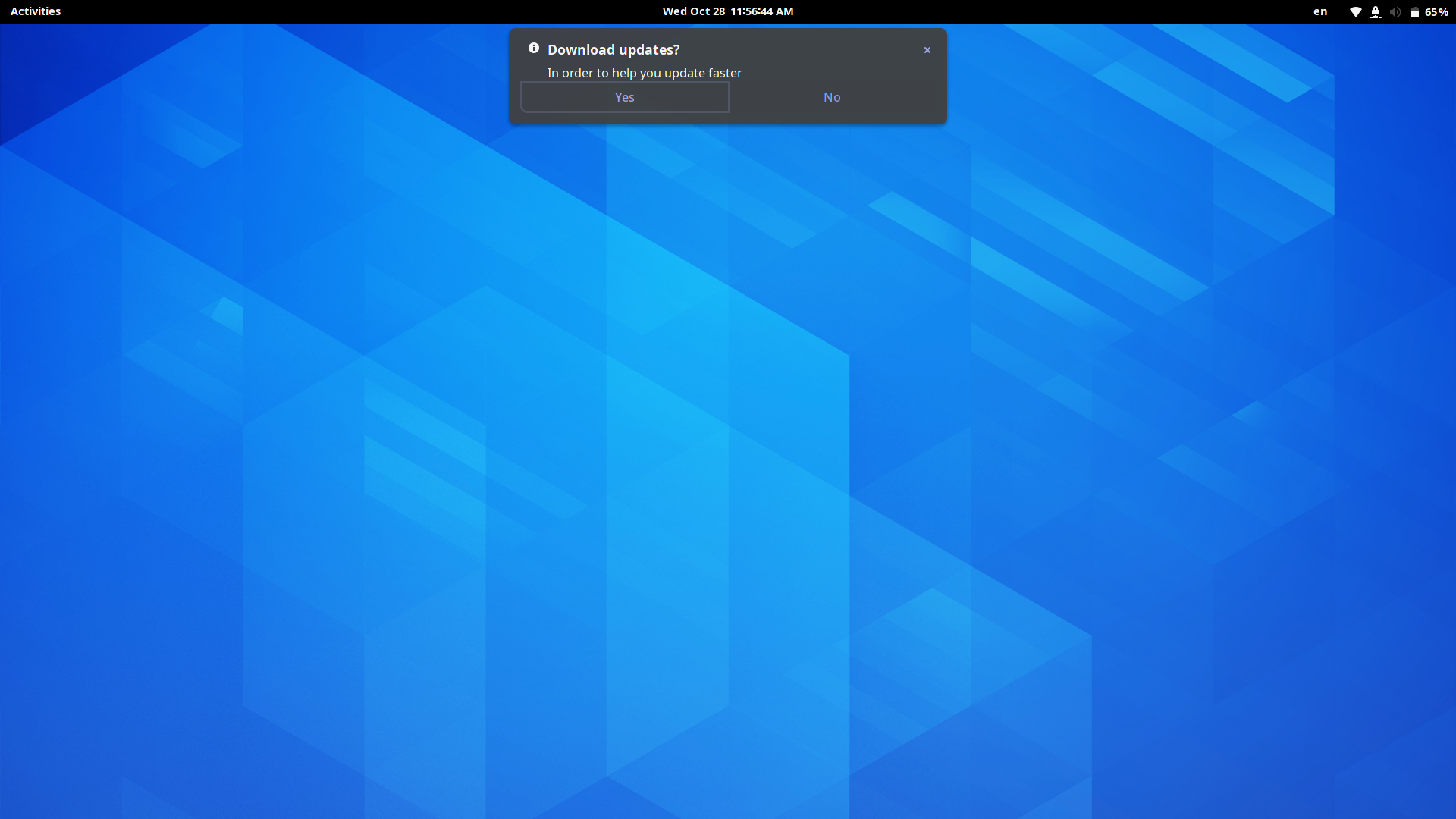This screenshot has height=819, width=1456.
Task: Dismiss the Download updates notification with X
Action: coord(927,50)
